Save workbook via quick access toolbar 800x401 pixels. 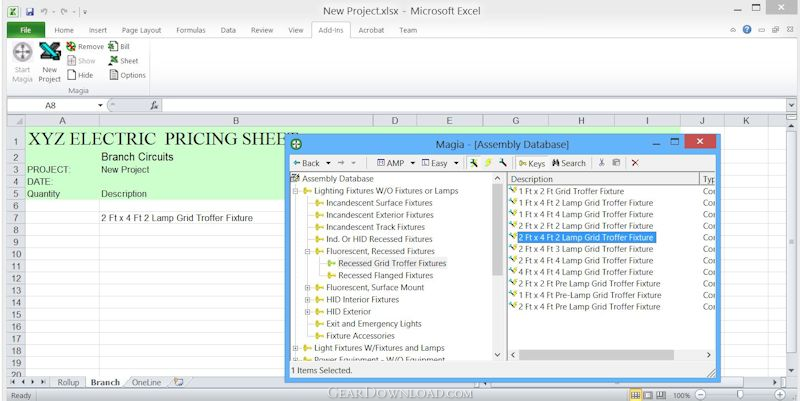click(30, 11)
